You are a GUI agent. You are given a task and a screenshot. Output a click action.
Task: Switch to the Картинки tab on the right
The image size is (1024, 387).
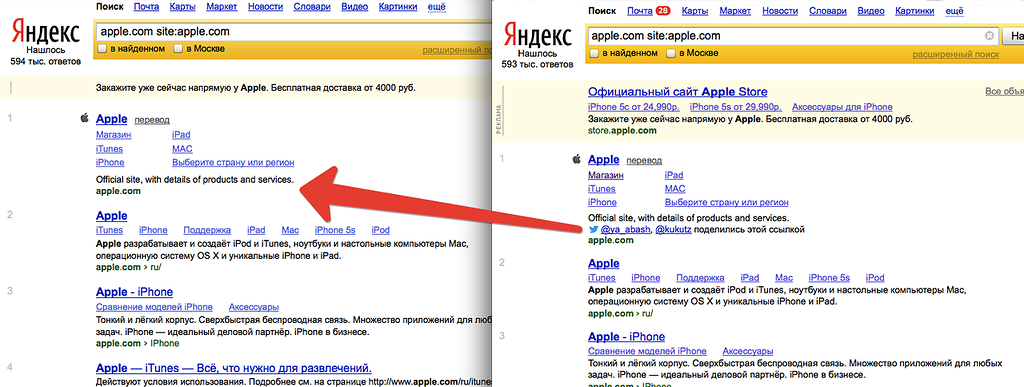914,11
